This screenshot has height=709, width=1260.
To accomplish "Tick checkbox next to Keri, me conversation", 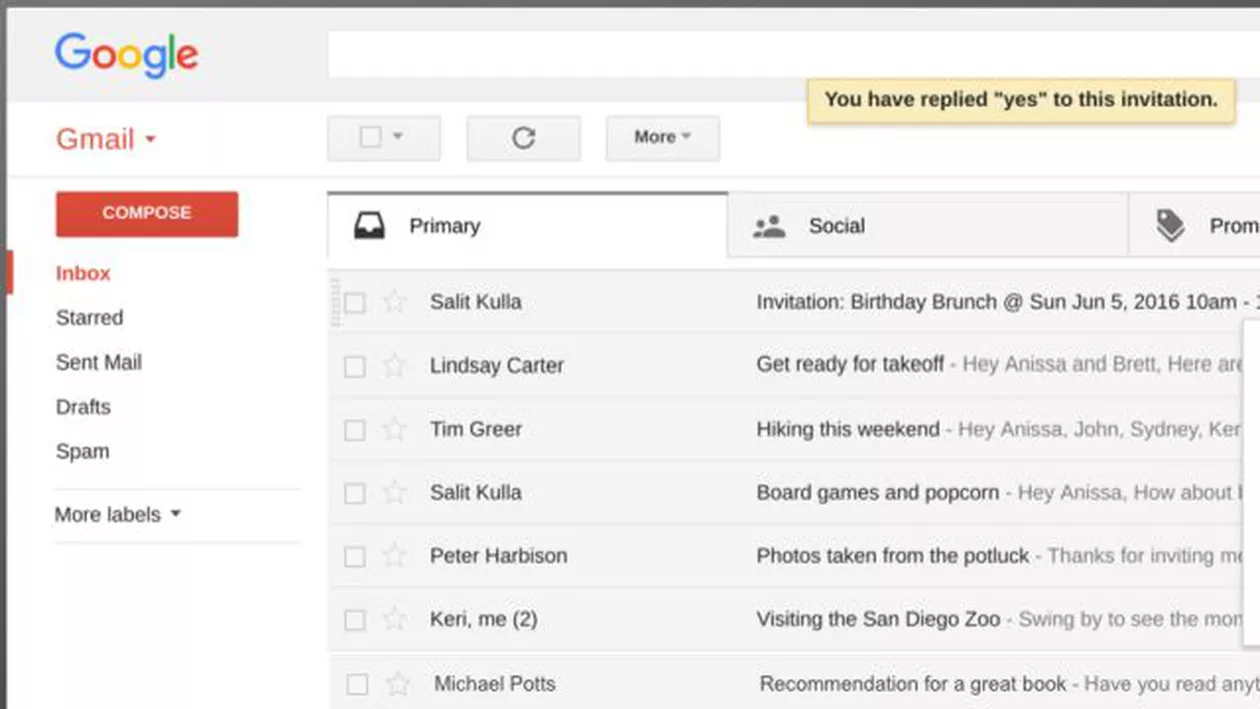I will (x=355, y=620).
